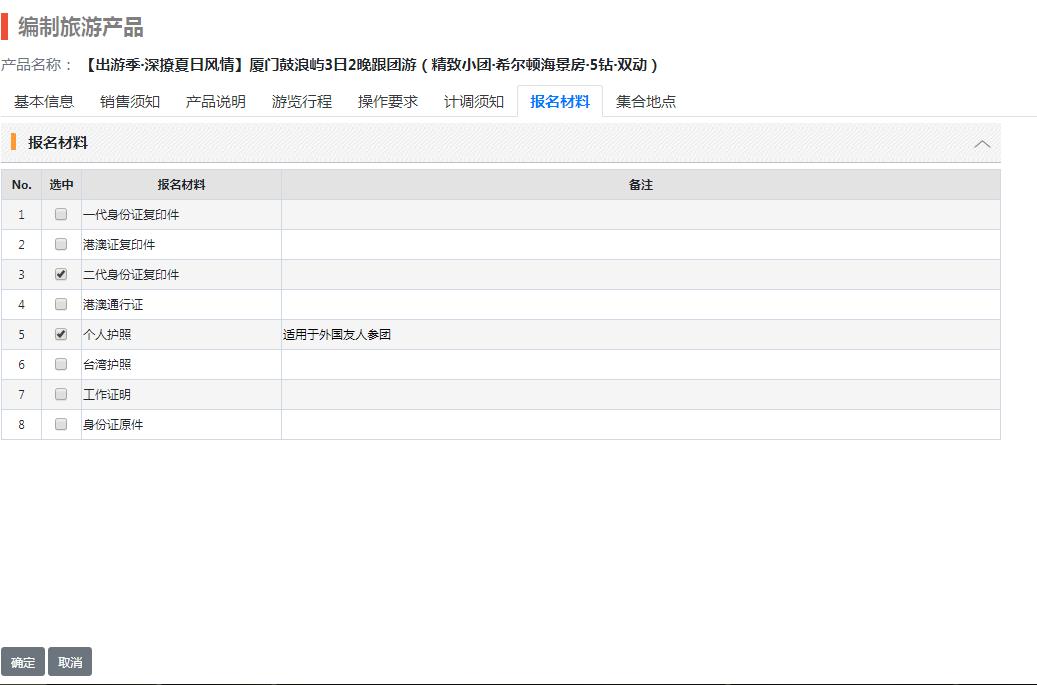Click the No. column header
The width and height of the screenshot is (1037, 685).
(x=22, y=185)
